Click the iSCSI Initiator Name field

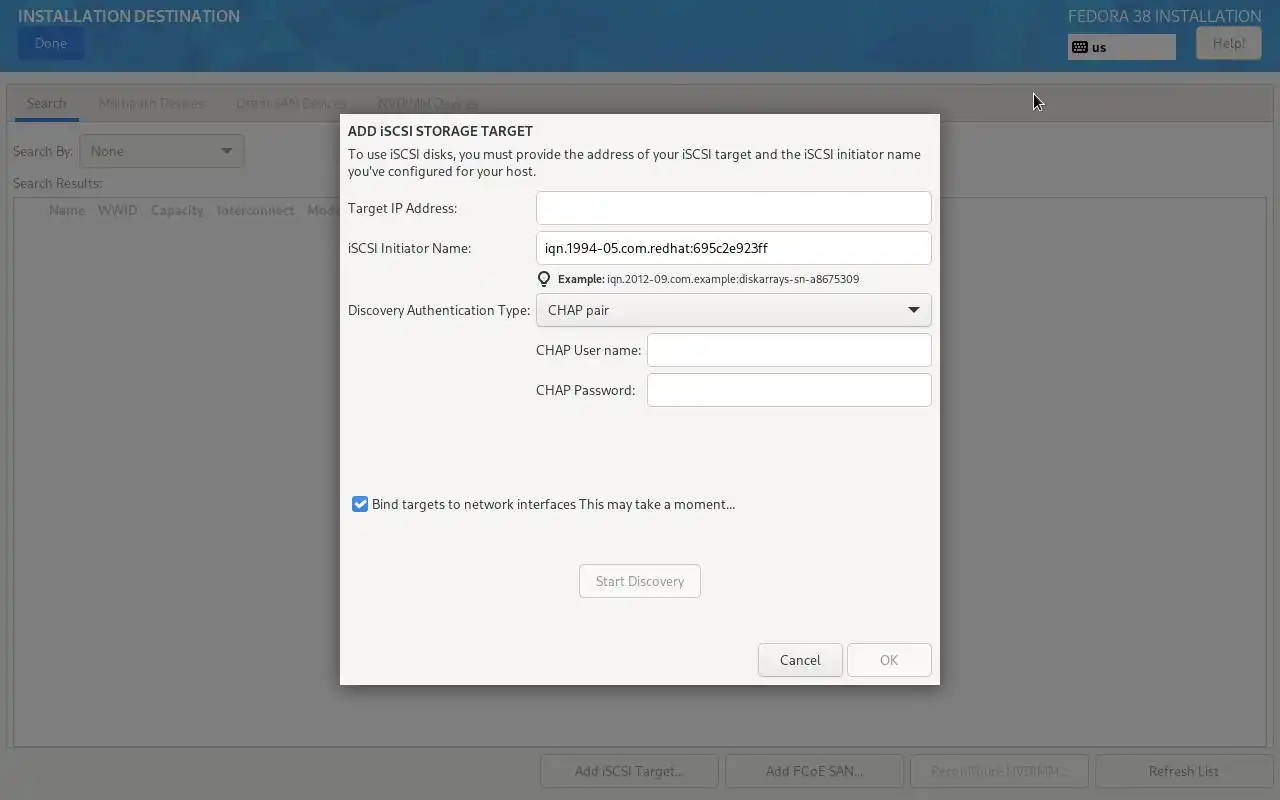(x=733, y=248)
